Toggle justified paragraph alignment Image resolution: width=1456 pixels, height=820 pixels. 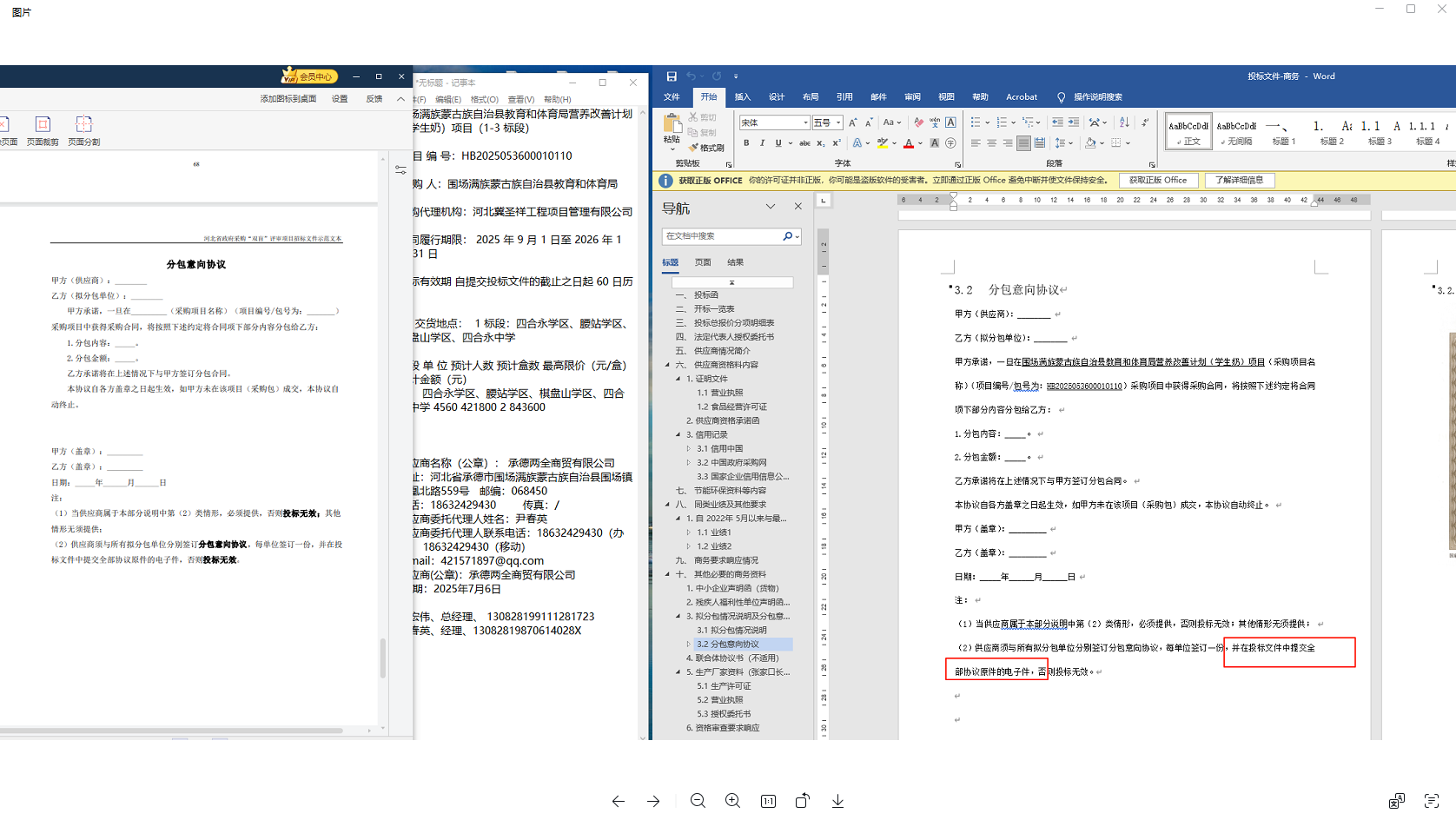point(1024,143)
